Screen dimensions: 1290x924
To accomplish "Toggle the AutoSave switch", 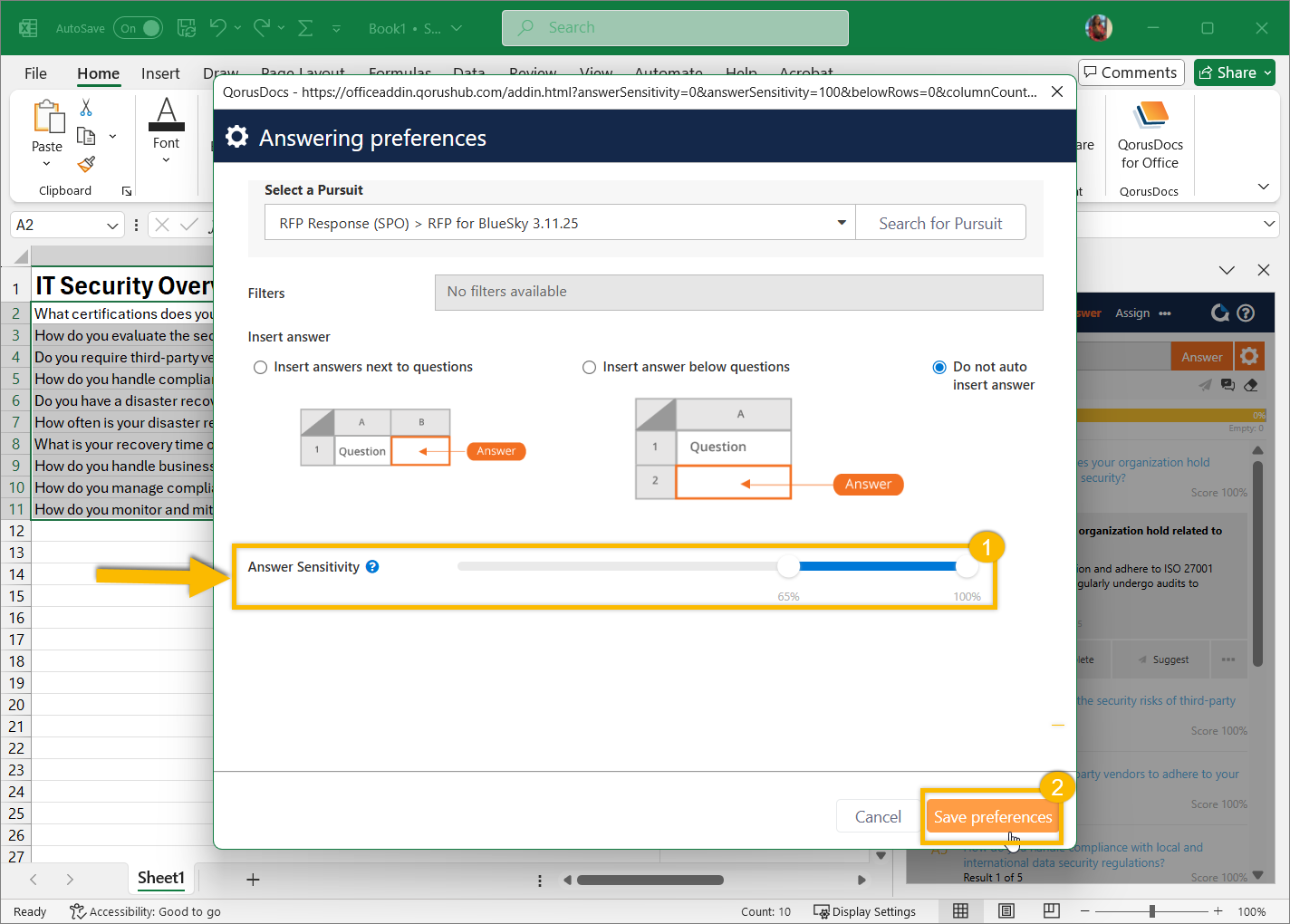I will pyautogui.click(x=140, y=28).
